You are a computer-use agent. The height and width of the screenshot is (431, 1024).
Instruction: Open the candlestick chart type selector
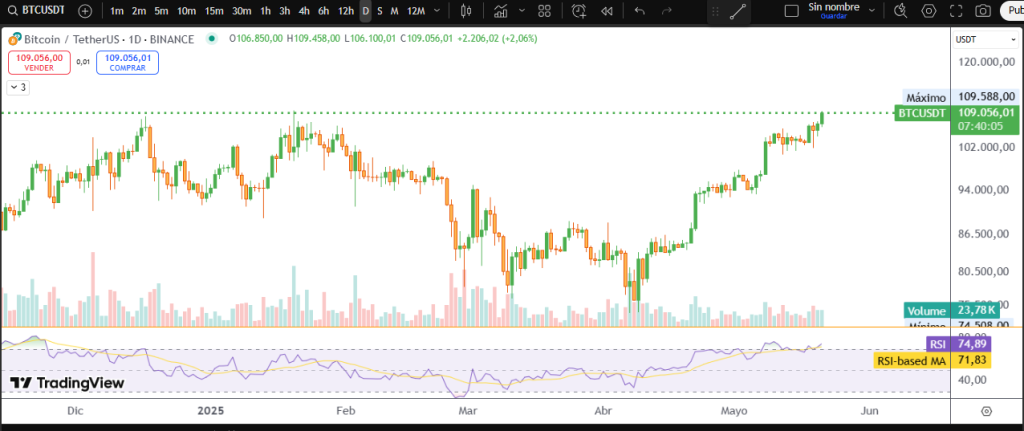pyautogui.click(x=466, y=10)
